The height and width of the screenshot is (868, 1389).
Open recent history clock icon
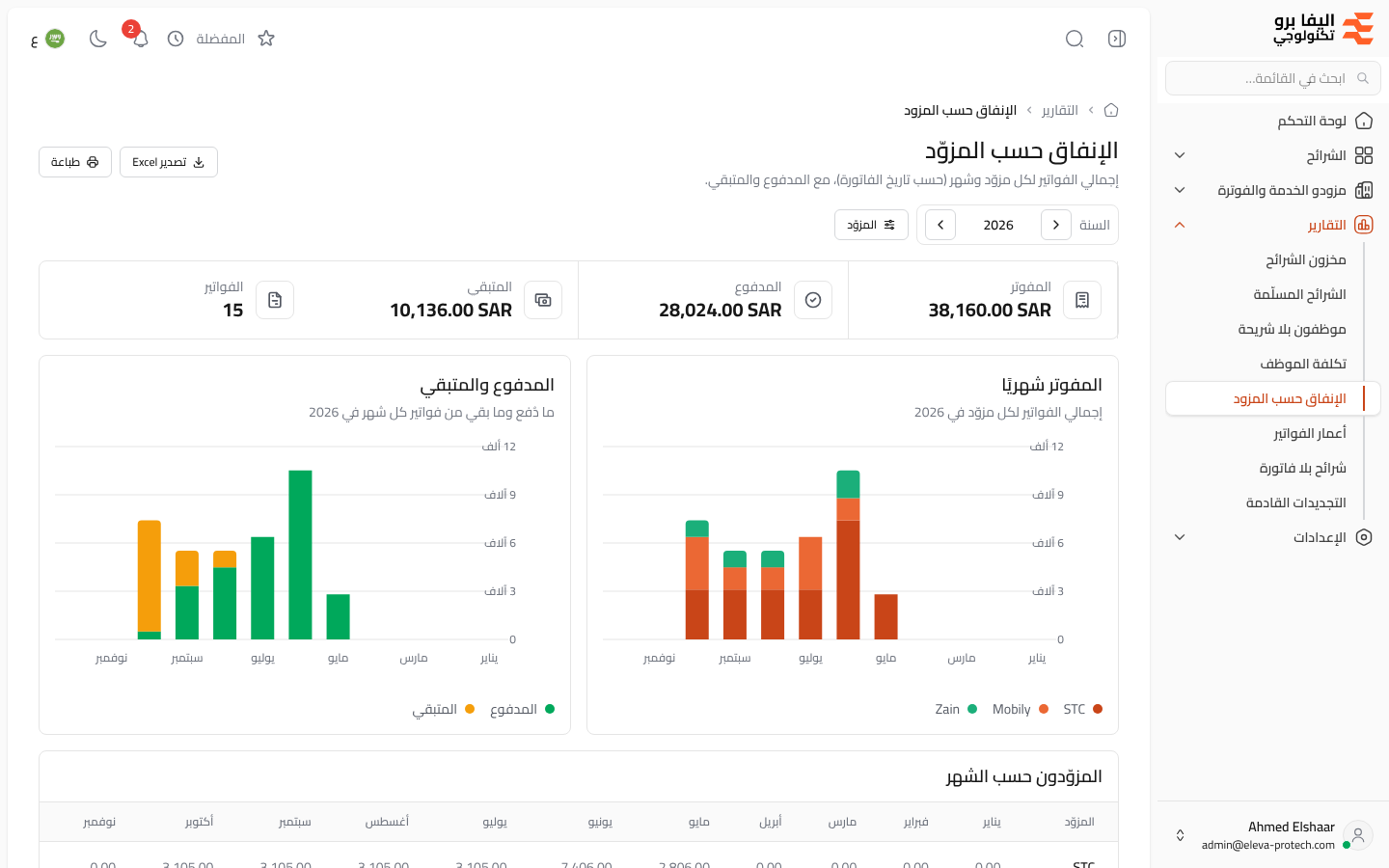176,39
